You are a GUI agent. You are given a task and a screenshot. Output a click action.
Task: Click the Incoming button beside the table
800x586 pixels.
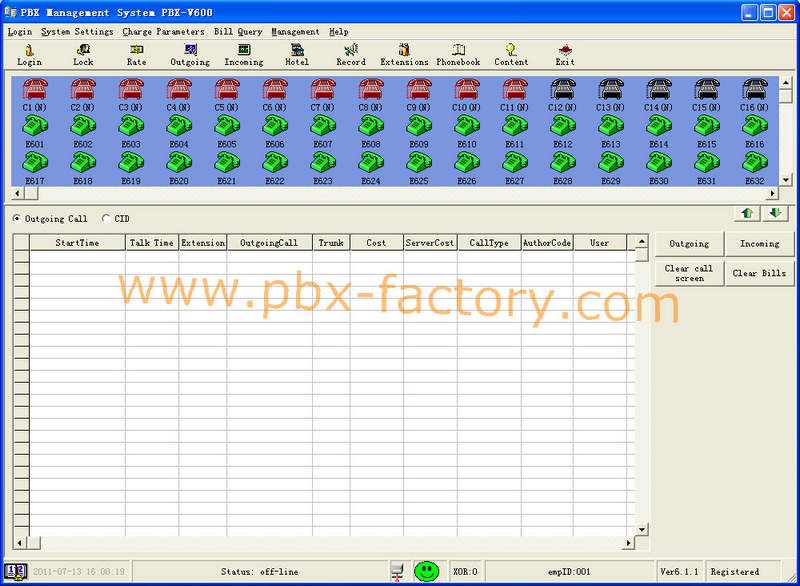point(760,244)
